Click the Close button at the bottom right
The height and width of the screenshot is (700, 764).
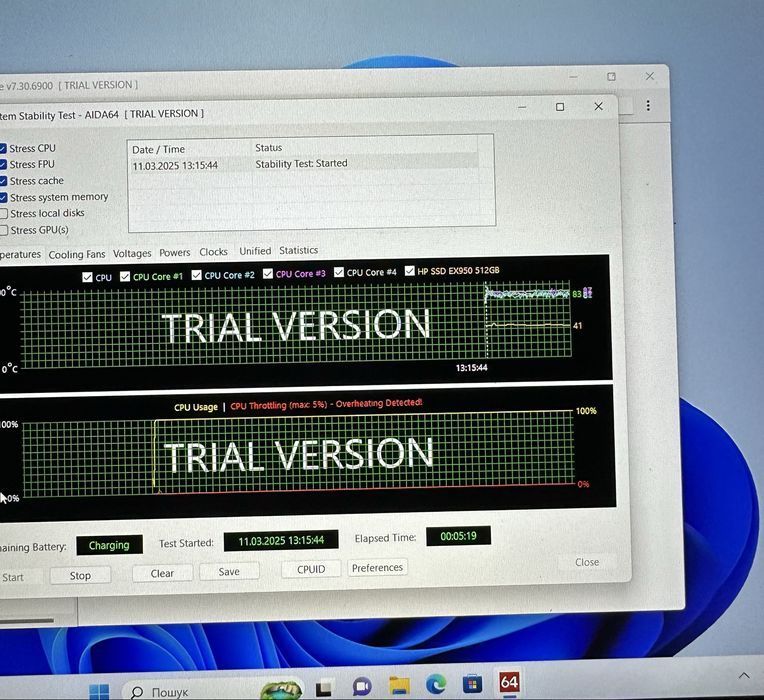[587, 562]
